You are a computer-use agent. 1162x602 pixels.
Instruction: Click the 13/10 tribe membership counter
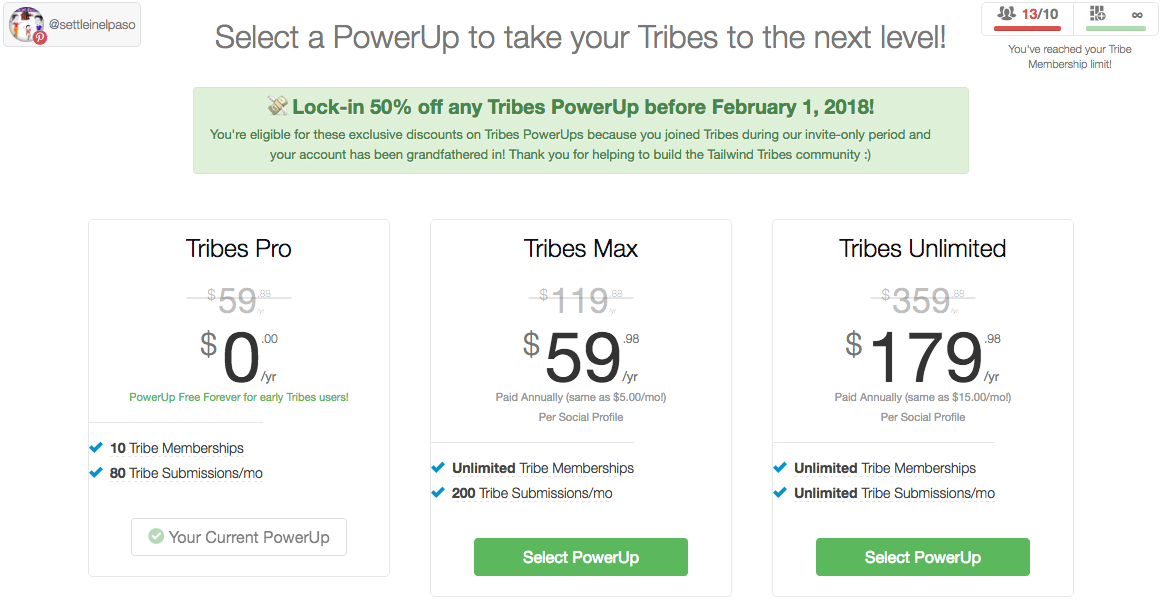click(x=1039, y=14)
